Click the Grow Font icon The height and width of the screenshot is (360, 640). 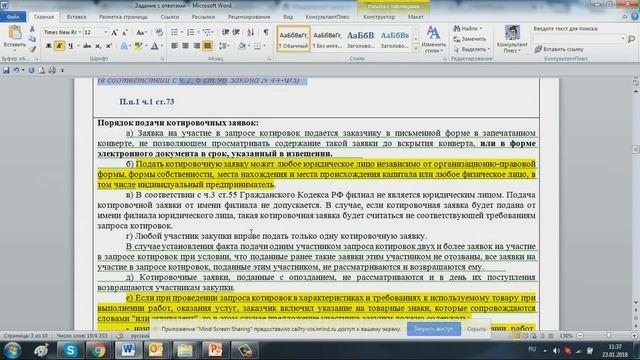coord(115,32)
